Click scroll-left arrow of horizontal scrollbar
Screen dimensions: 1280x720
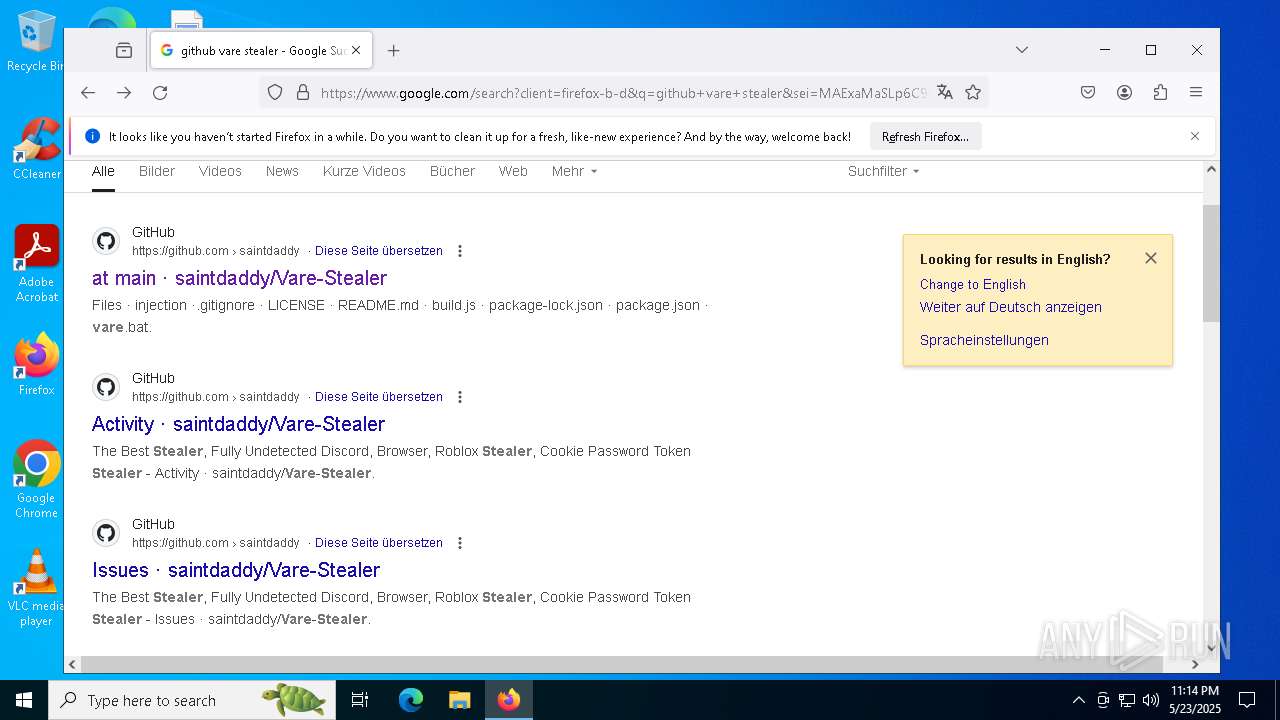point(72,664)
